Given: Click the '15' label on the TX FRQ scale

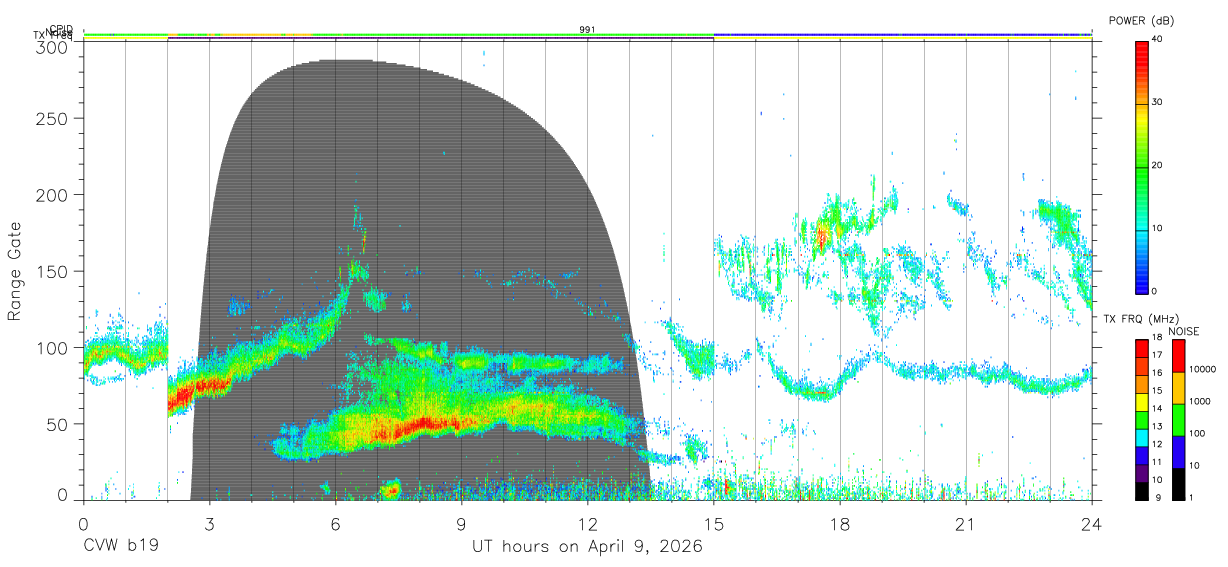Looking at the screenshot, I should (1157, 390).
